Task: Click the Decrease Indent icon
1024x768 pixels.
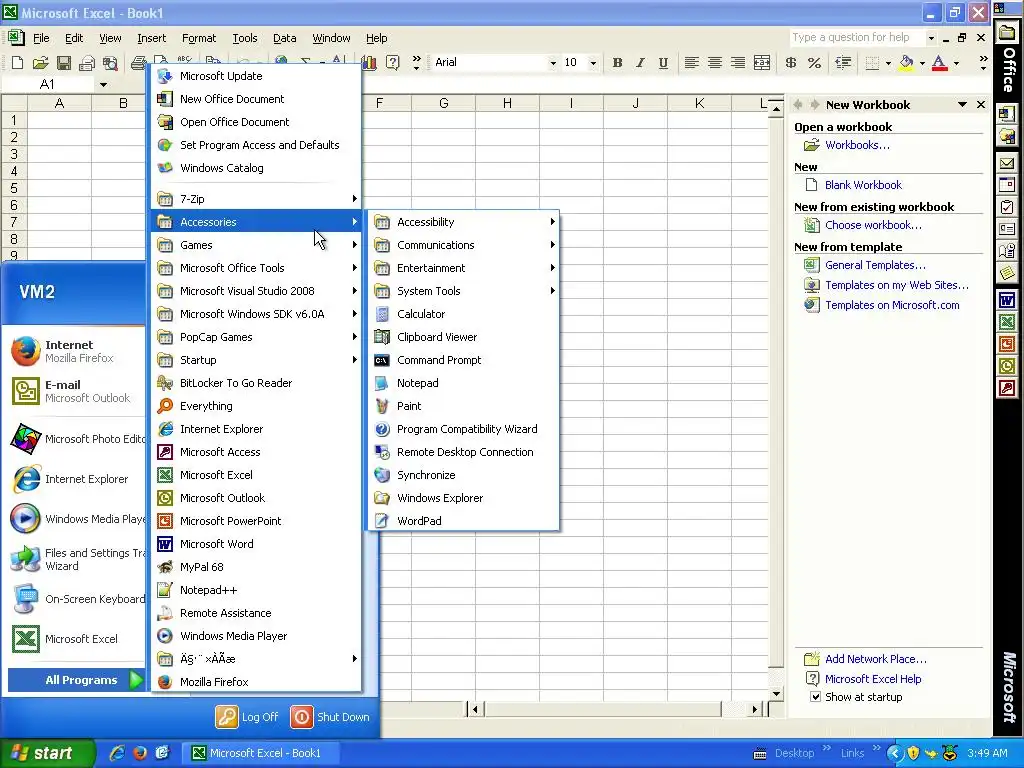Action: click(843, 63)
